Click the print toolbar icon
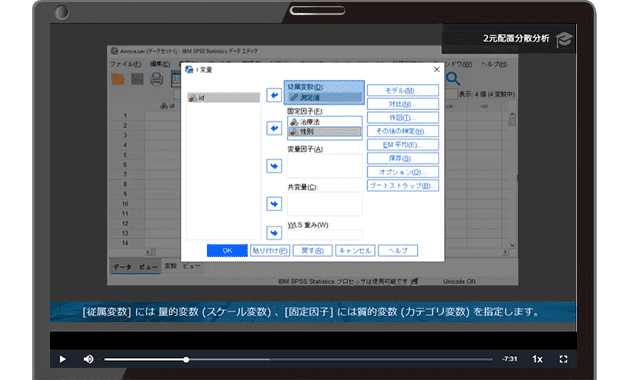 coord(156,79)
